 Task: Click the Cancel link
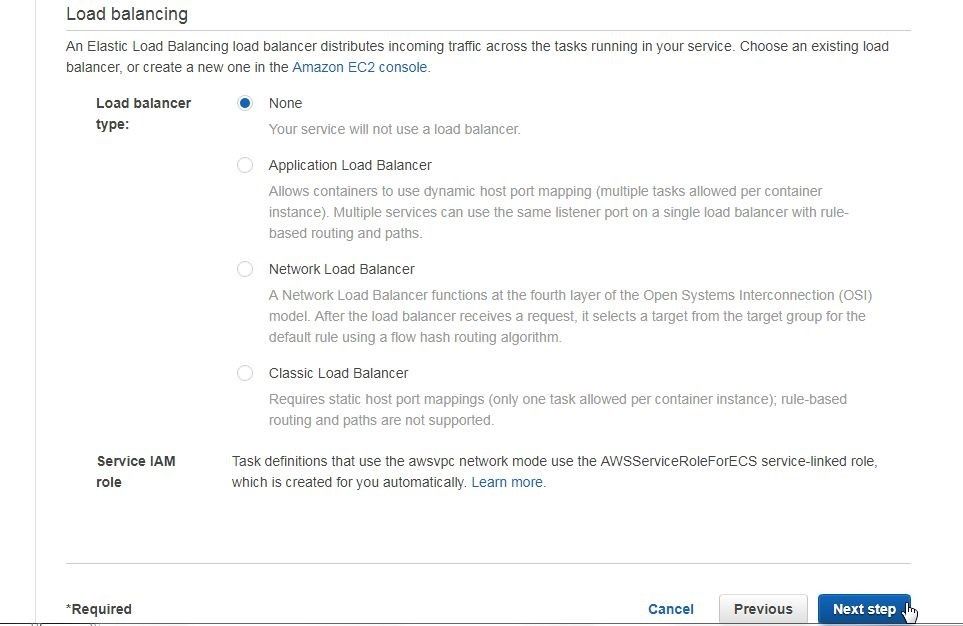tap(671, 609)
